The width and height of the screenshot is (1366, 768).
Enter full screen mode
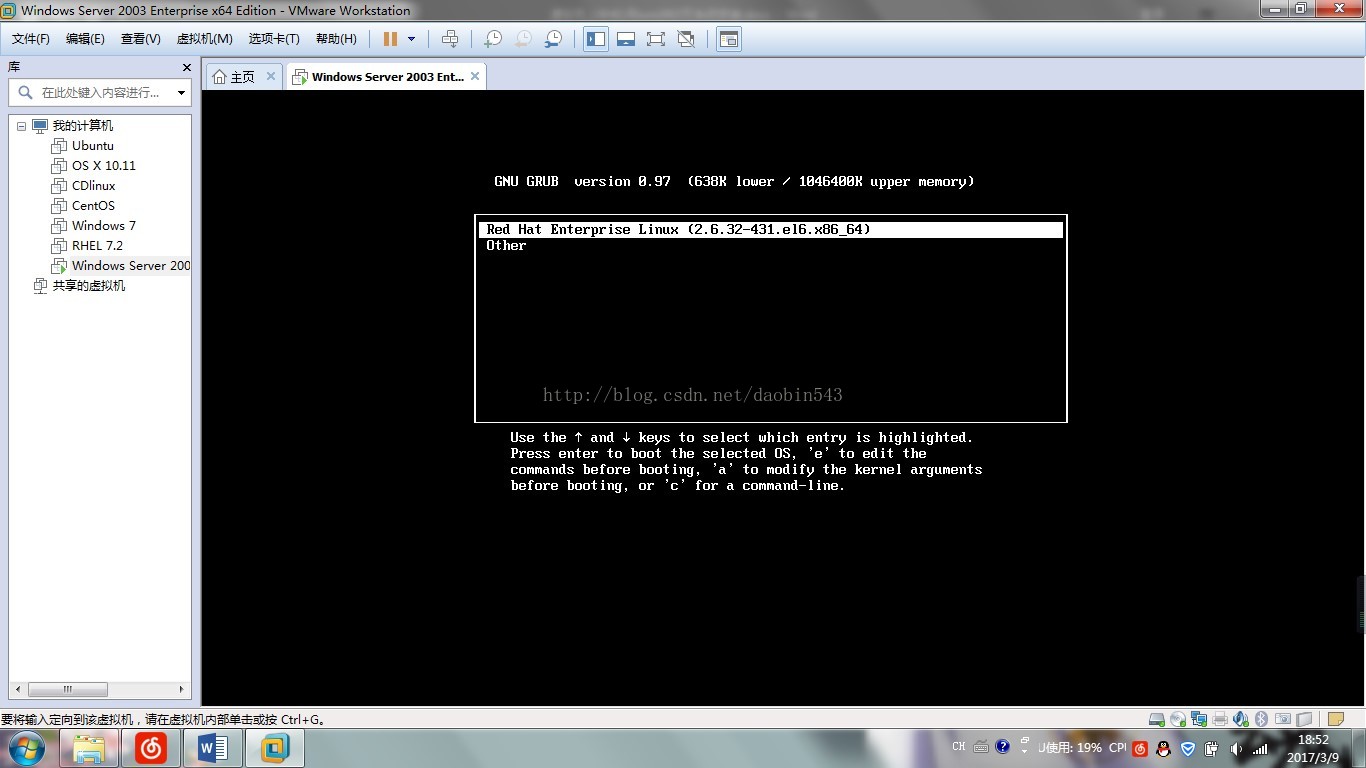pyautogui.click(x=656, y=39)
